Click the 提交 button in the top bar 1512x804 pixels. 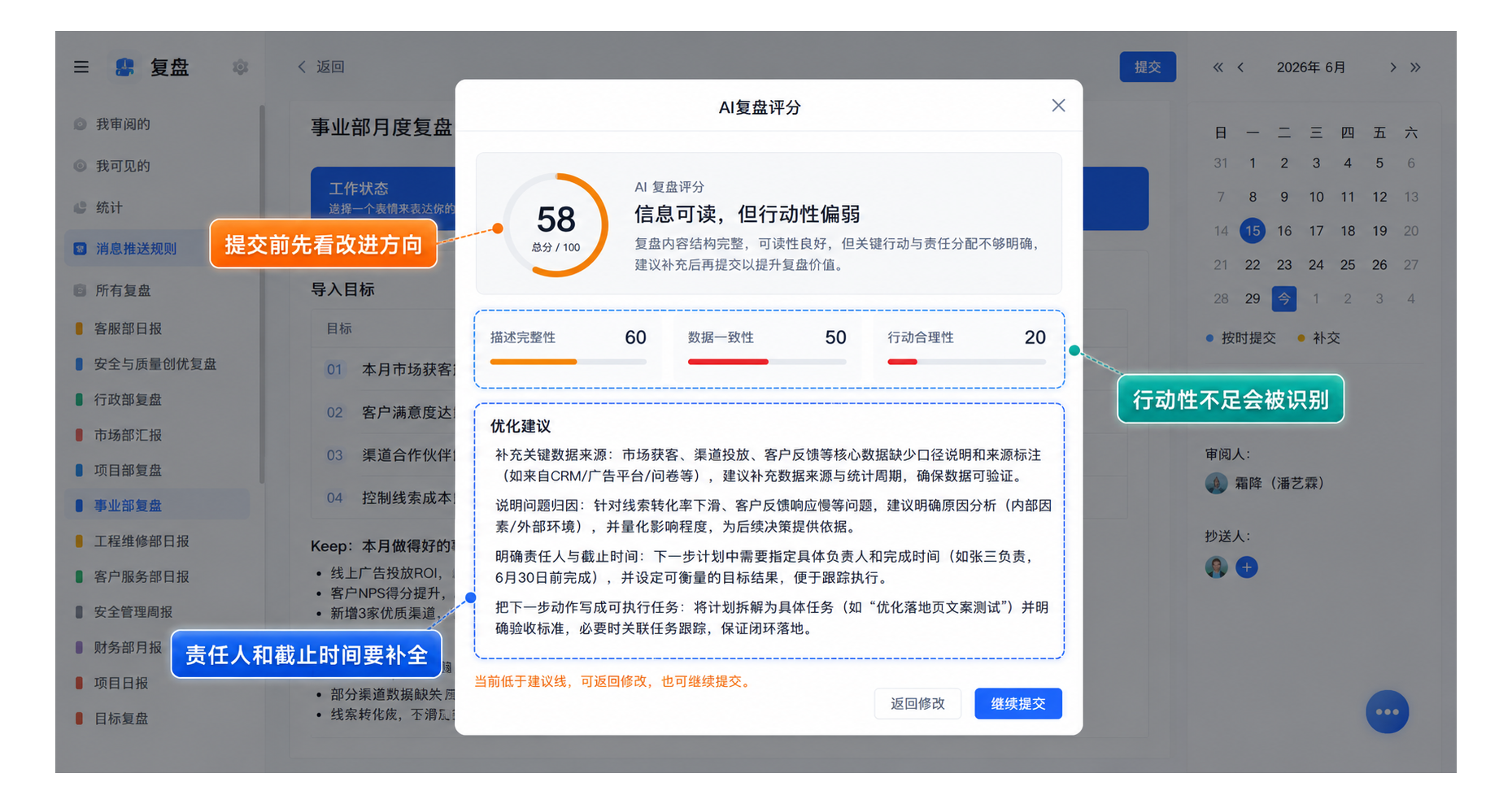[1148, 67]
